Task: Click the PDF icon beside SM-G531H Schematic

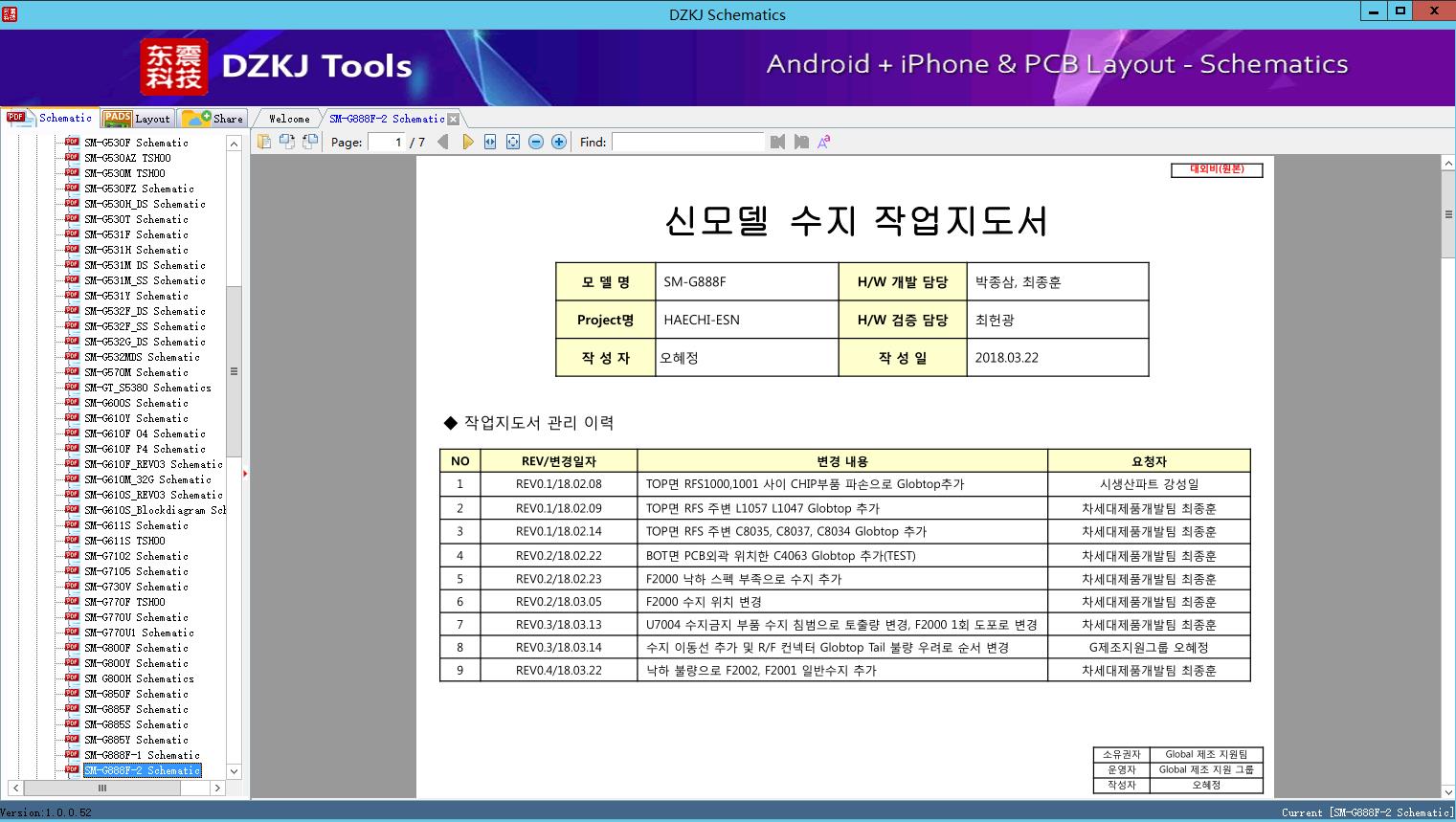Action: (x=72, y=249)
